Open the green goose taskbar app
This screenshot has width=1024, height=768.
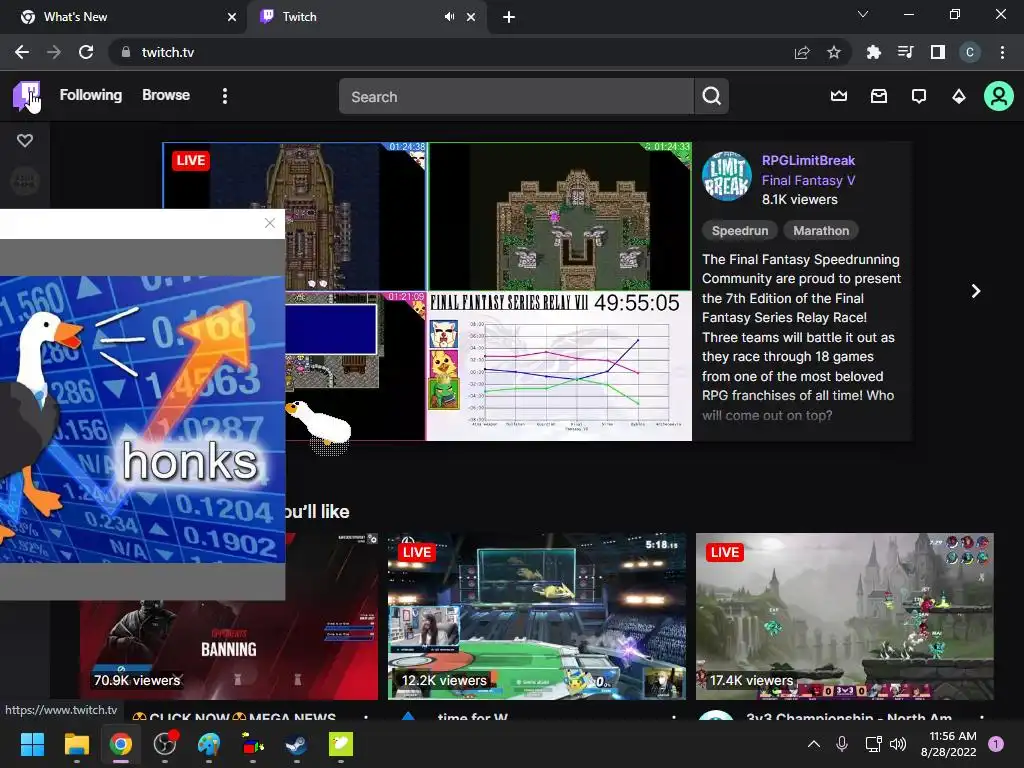click(x=341, y=744)
